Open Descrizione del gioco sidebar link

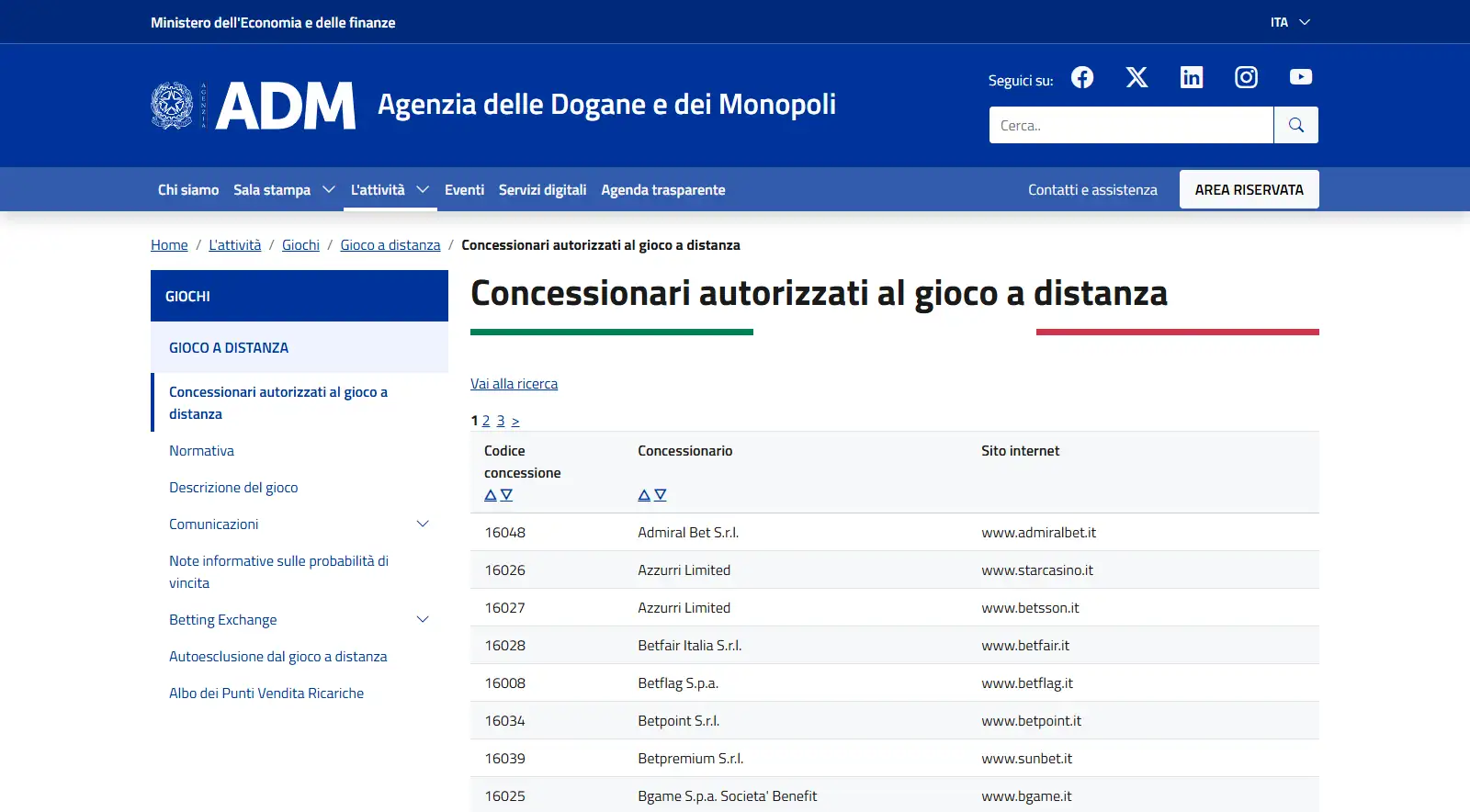click(233, 487)
